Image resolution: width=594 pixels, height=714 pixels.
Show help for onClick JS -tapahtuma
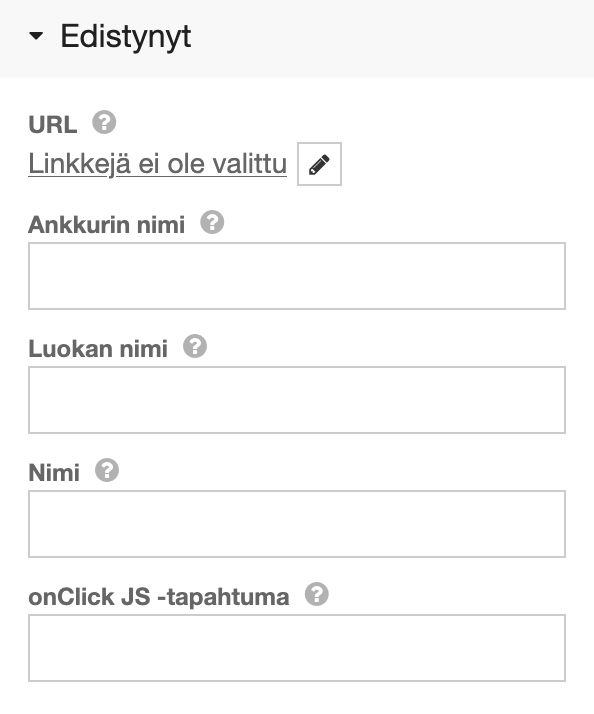coord(317,594)
